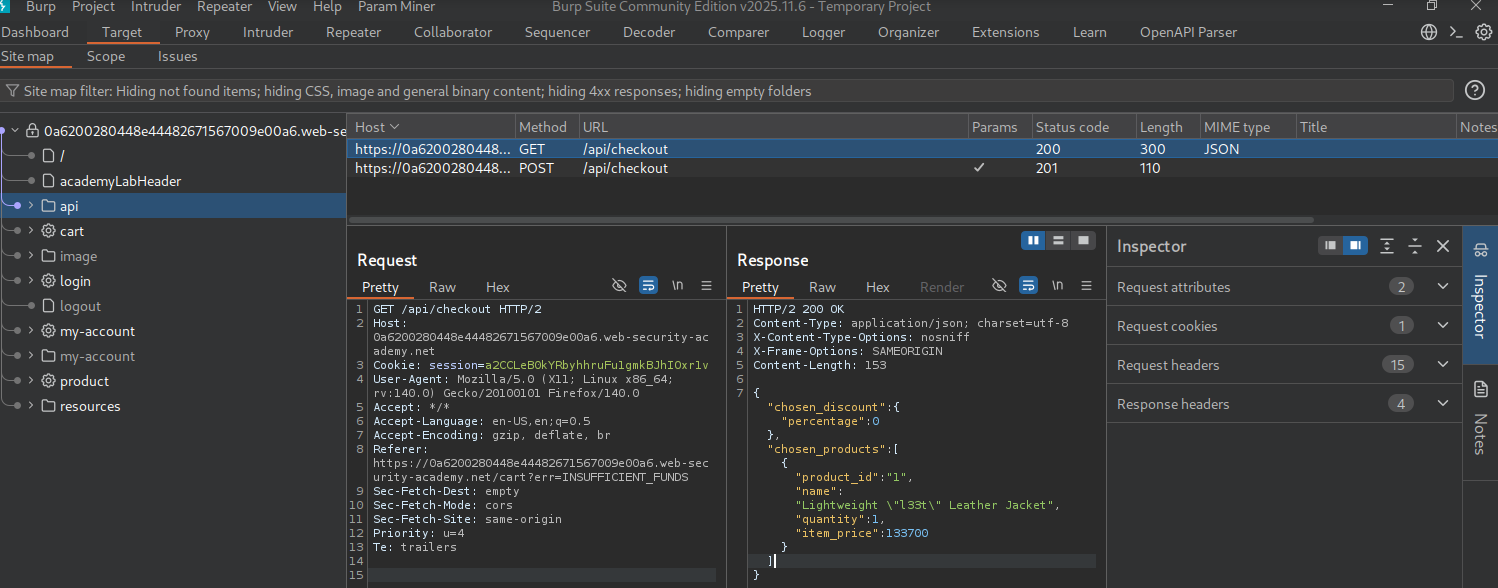1498x588 pixels.
Task: Click the gear icon beside cart
Action: coord(48,231)
